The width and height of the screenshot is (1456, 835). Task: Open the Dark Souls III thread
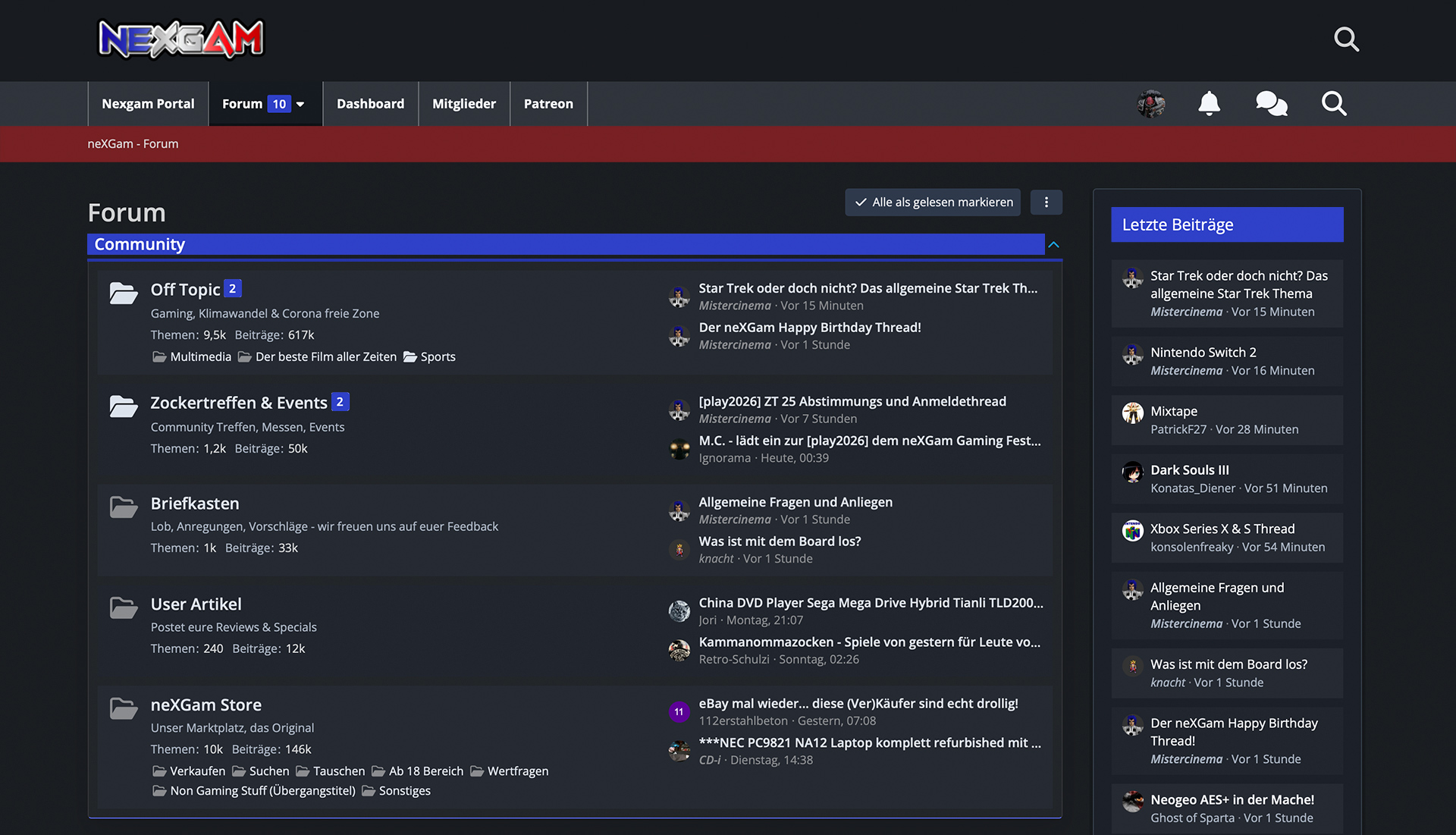1189,470
